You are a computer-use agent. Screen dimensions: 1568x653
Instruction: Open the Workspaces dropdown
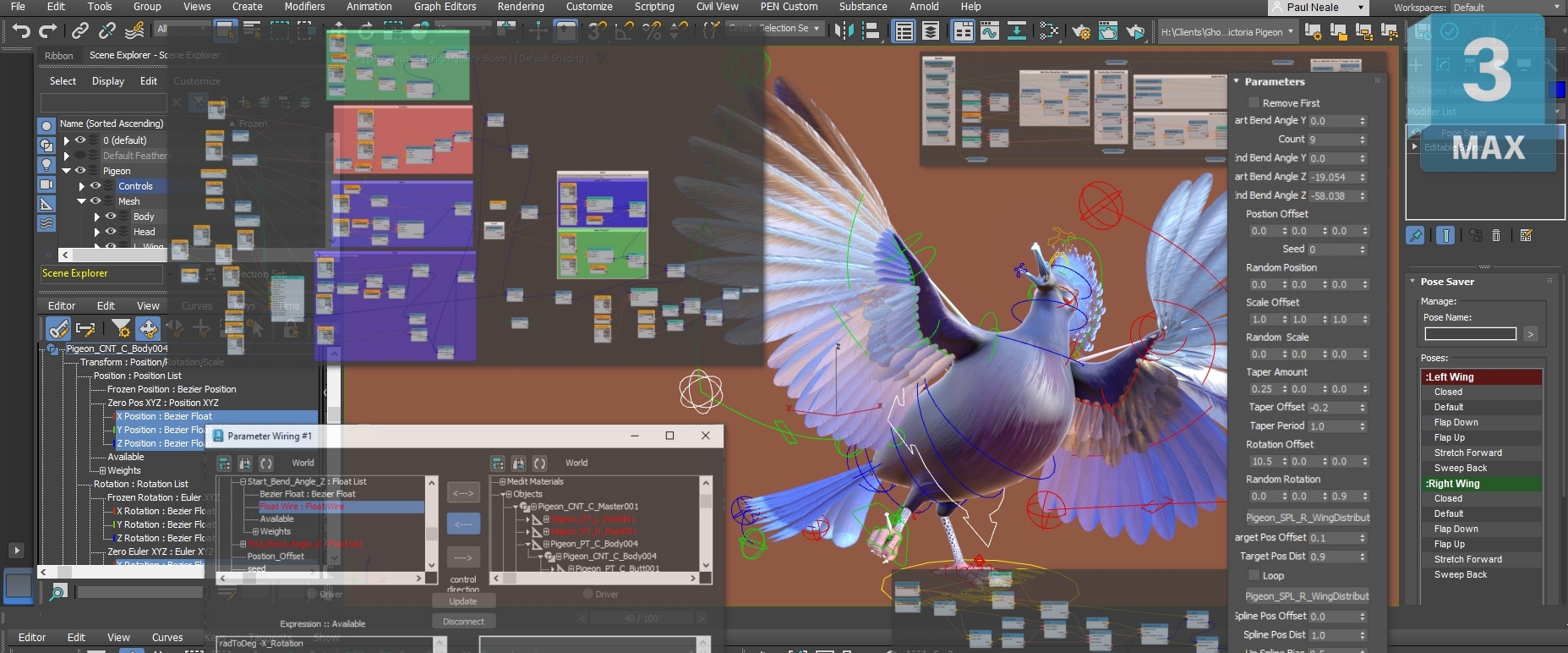point(1505,8)
